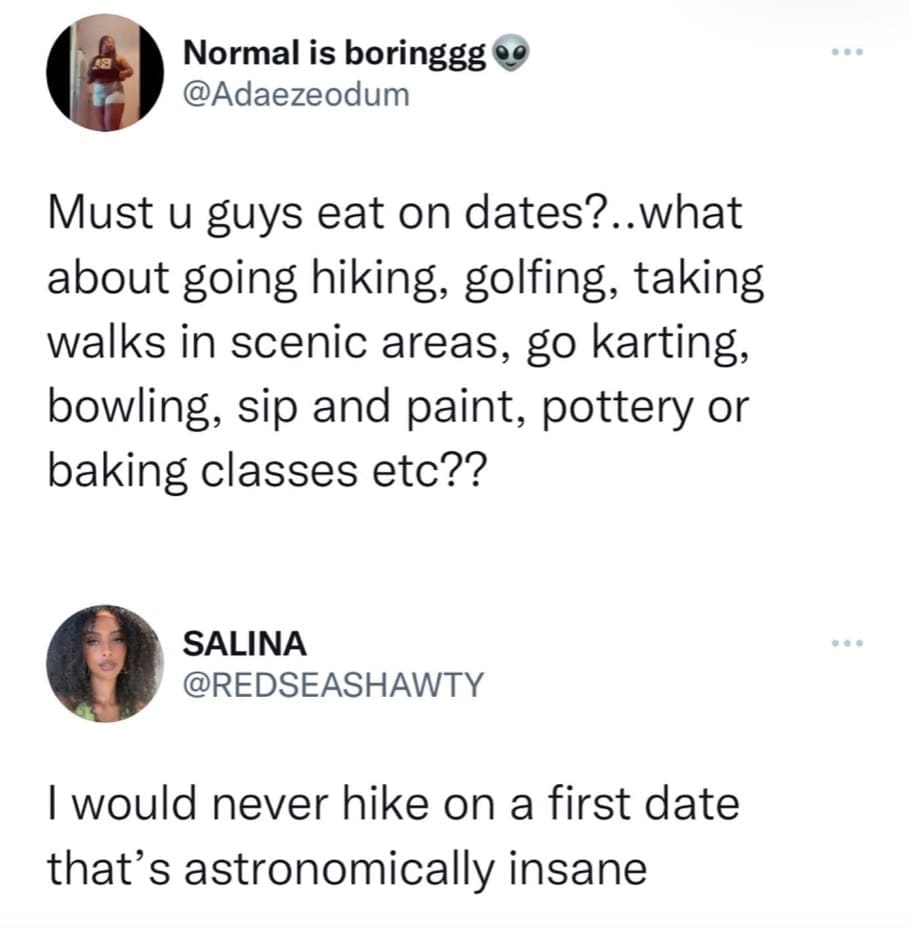Visit the @Adaezeodum handle
The height and width of the screenshot is (930, 910).
pyautogui.click(x=295, y=95)
